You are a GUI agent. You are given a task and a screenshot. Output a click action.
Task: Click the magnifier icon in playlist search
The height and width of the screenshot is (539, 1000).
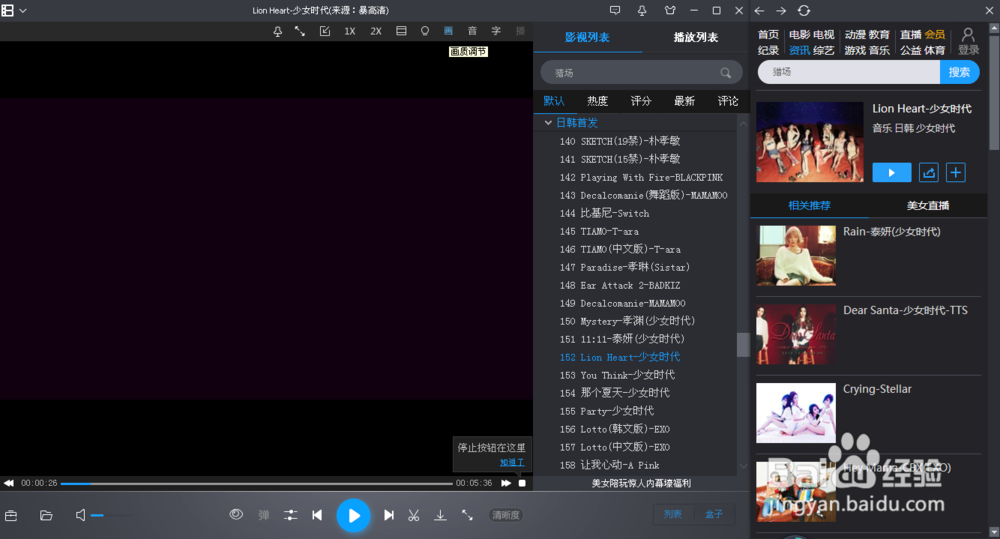[726, 73]
